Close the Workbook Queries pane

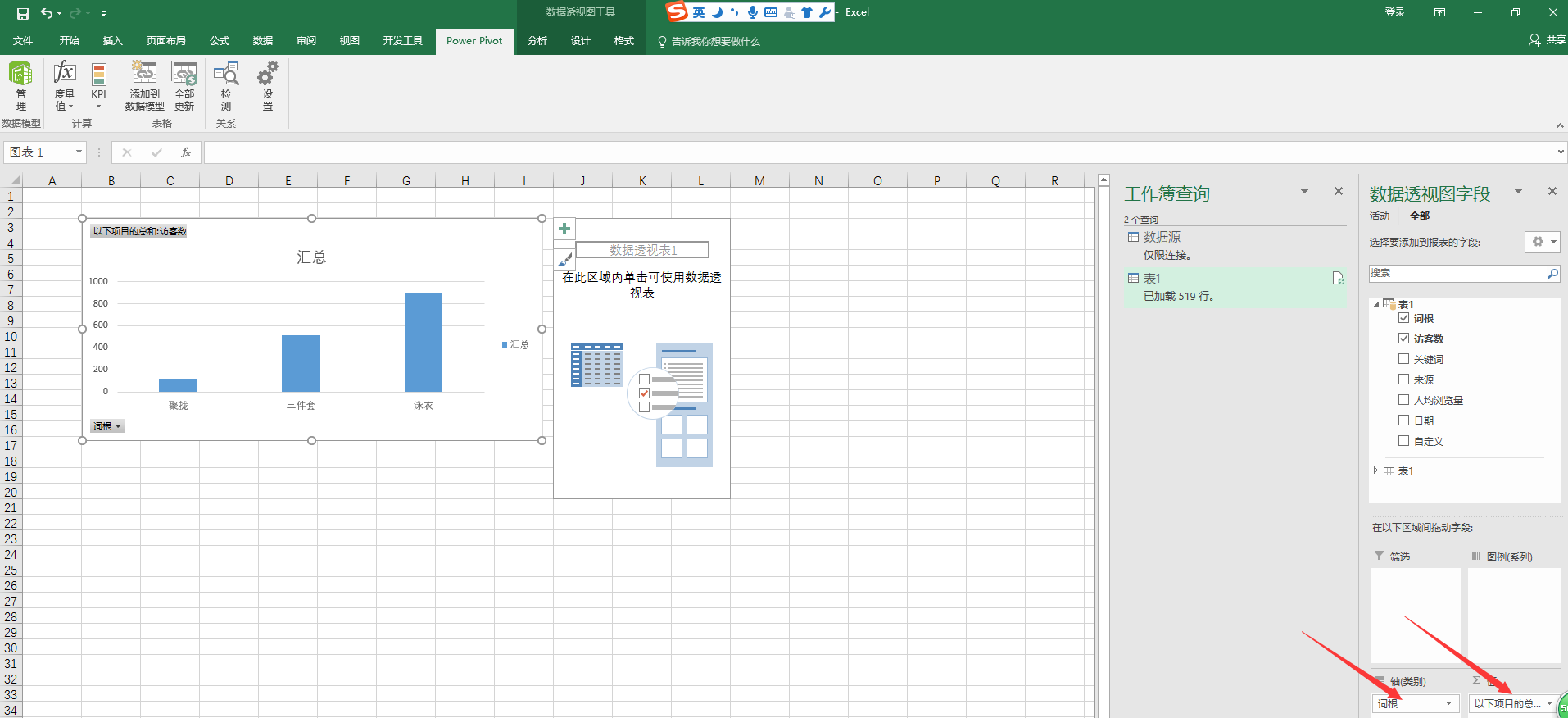click(1339, 191)
